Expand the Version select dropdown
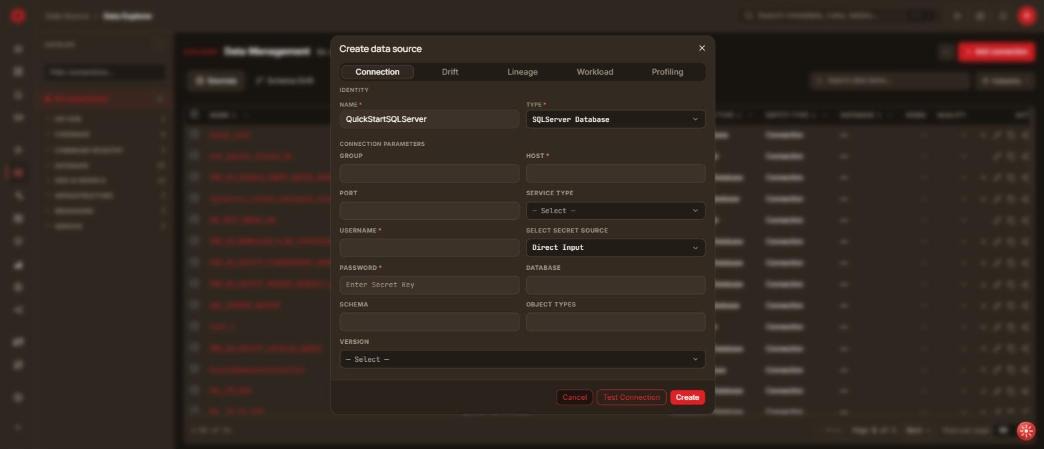This screenshot has height=449, width=1044. 523,359
